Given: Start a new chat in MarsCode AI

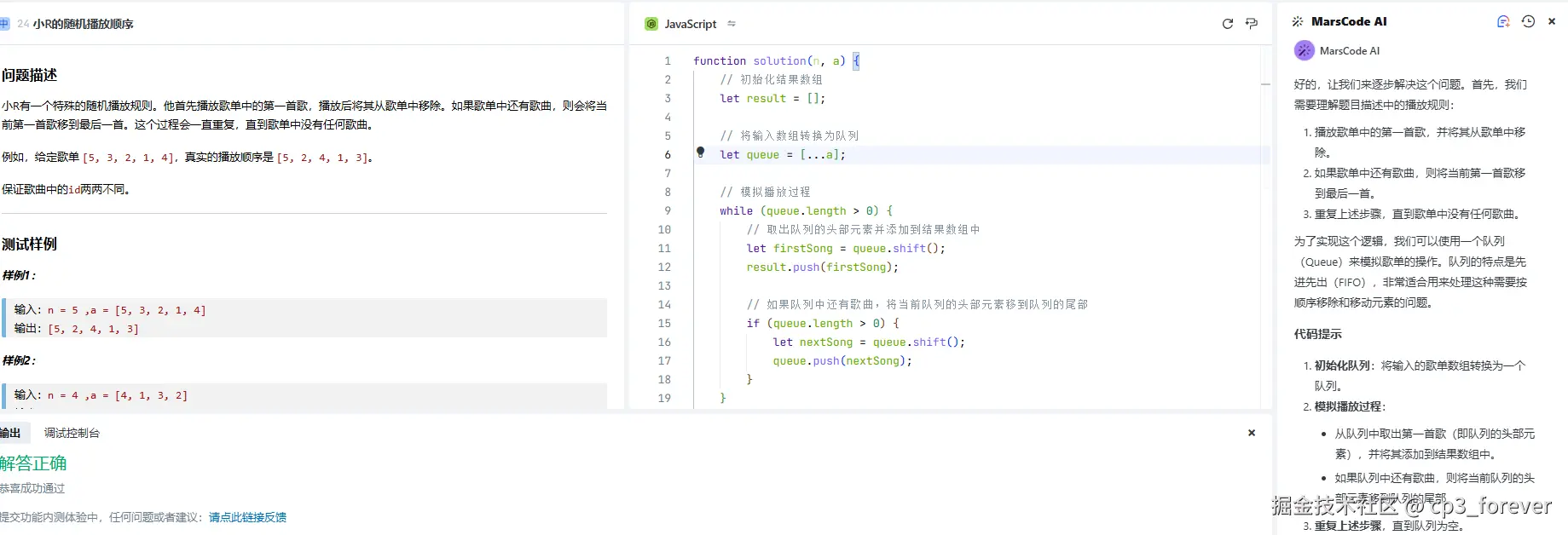Looking at the screenshot, I should 1503,22.
